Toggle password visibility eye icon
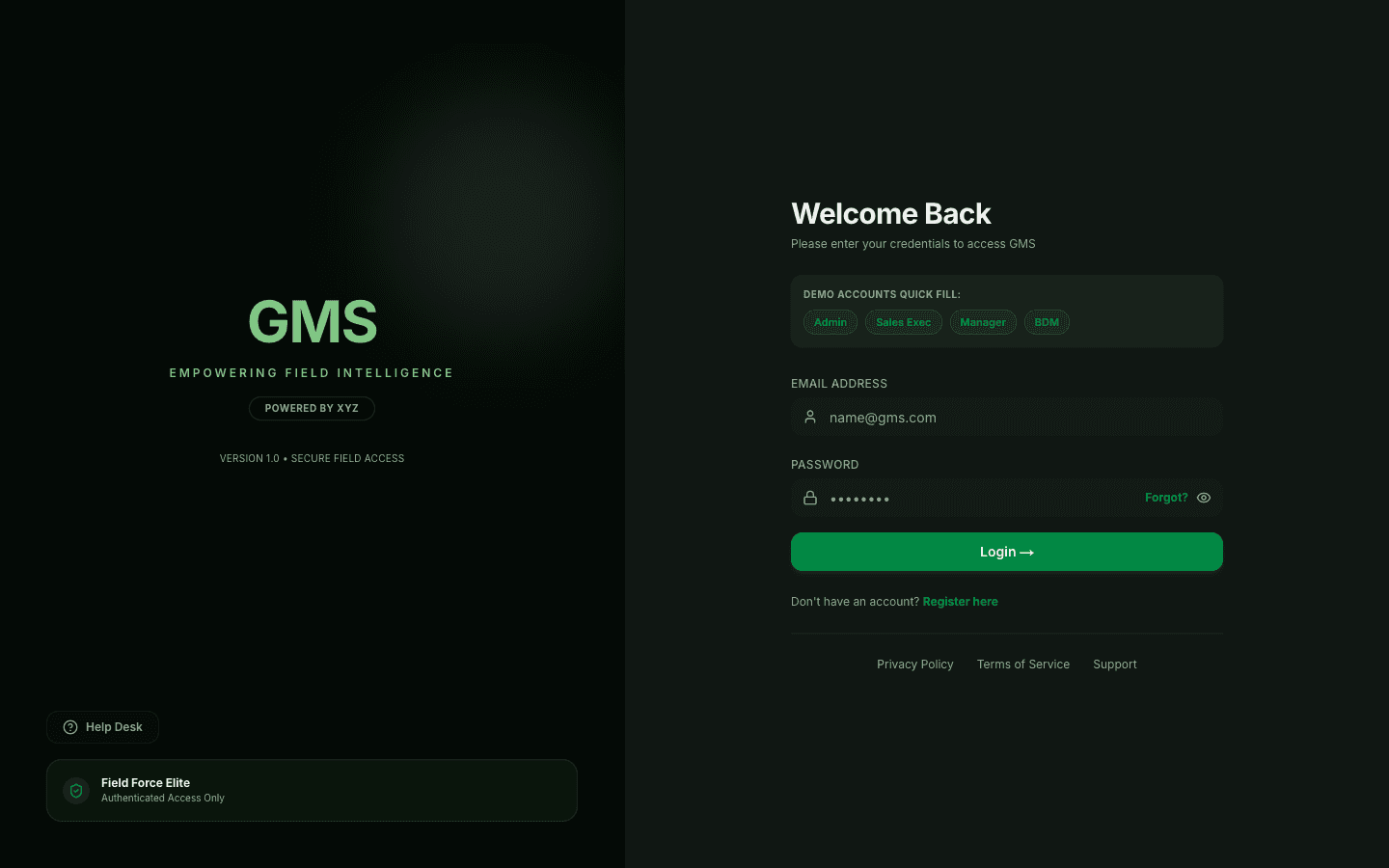 [x=1204, y=498]
